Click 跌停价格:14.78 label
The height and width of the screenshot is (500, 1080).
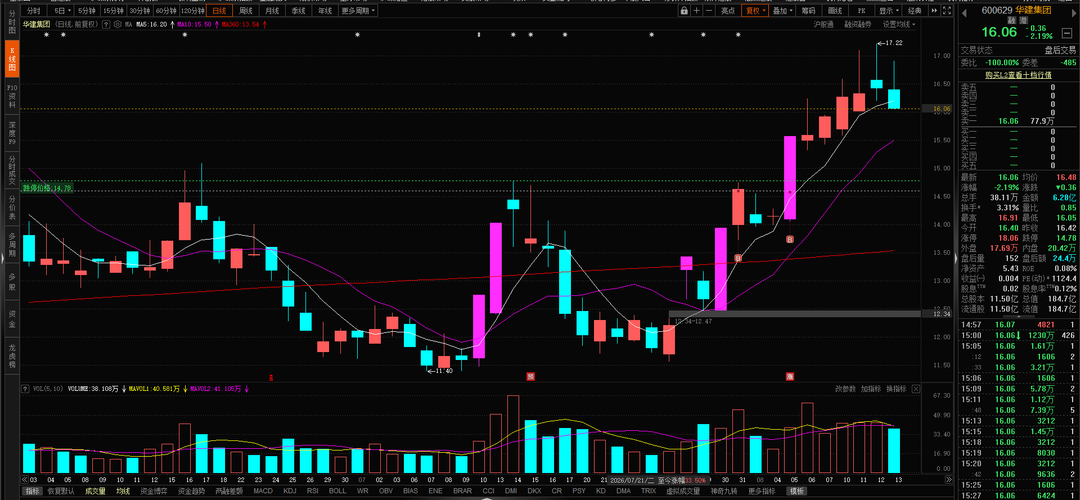[x=48, y=187]
